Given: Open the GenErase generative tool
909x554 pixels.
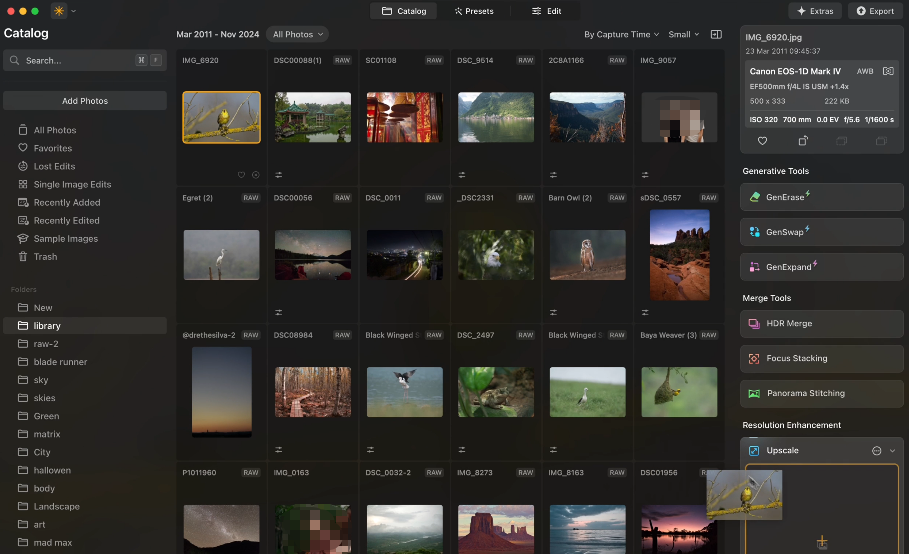Looking at the screenshot, I should pos(821,197).
